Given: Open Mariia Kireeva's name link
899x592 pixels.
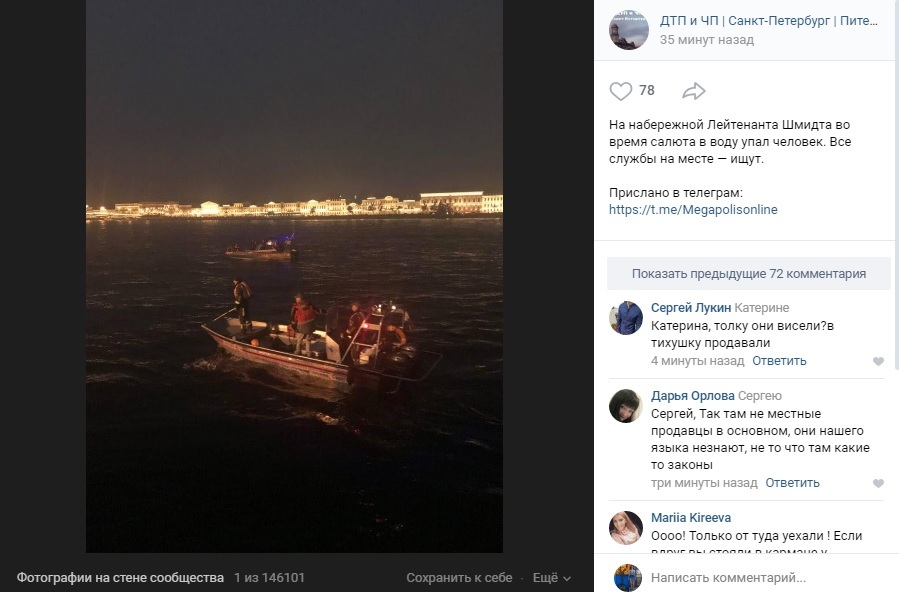Looking at the screenshot, I should click(691, 518).
